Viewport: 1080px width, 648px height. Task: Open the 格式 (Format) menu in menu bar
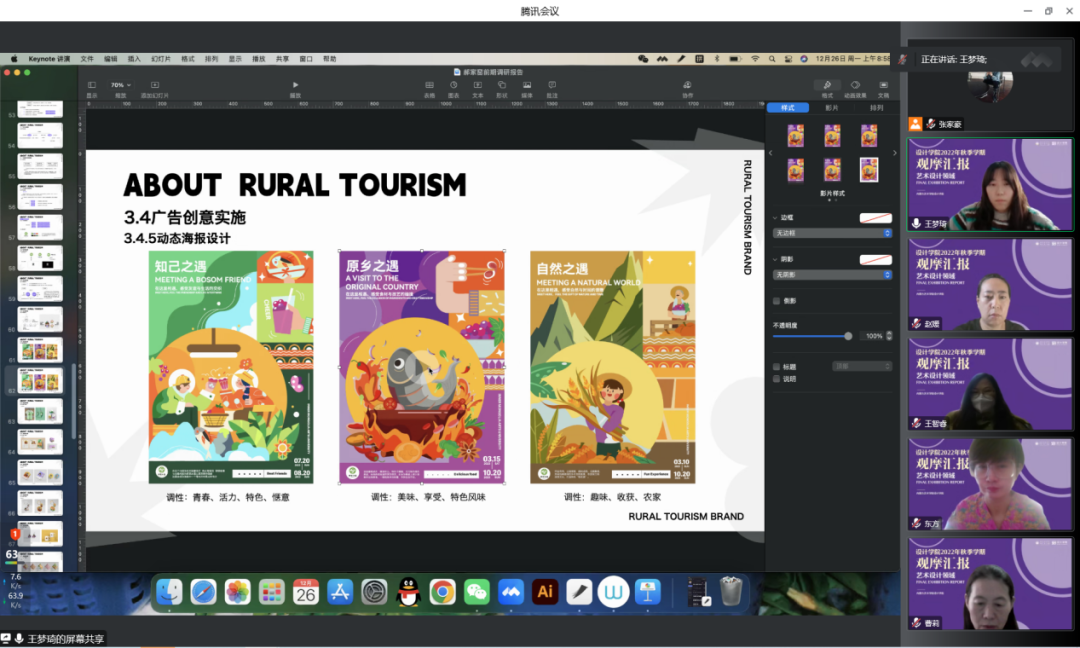pyautogui.click(x=187, y=59)
